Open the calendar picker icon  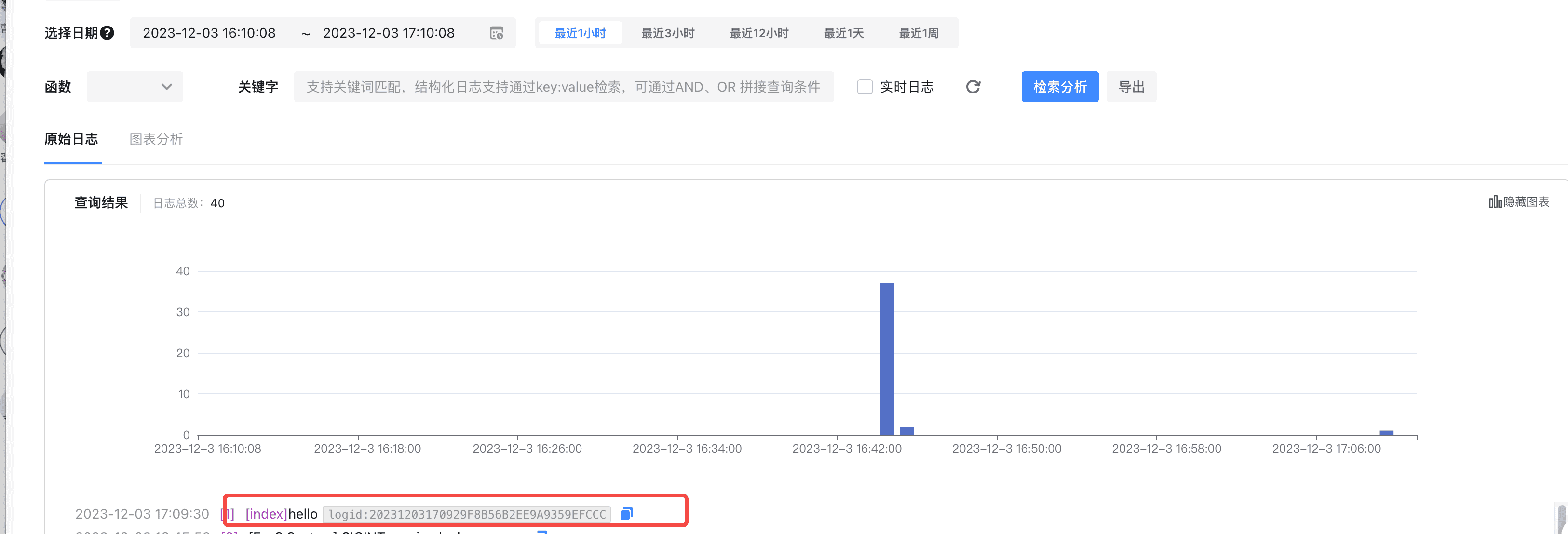(496, 33)
